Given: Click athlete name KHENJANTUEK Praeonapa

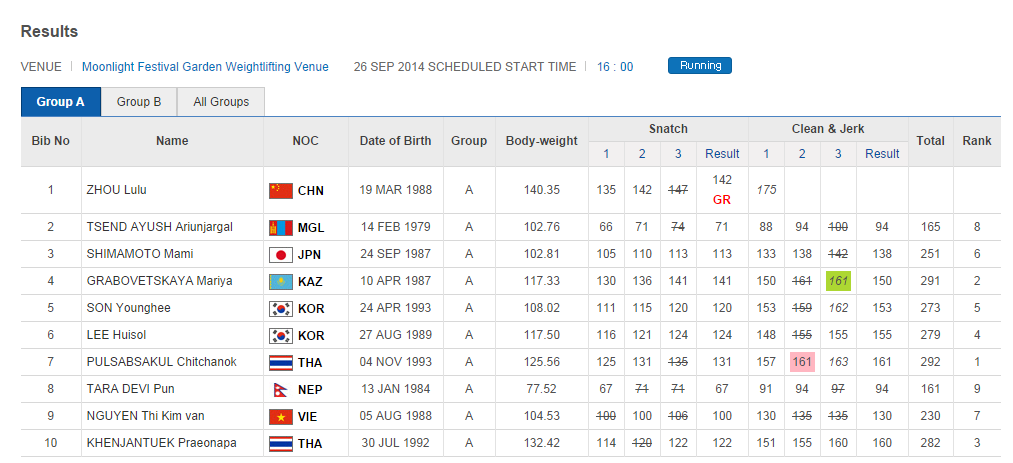Looking at the screenshot, I should 162,443.
